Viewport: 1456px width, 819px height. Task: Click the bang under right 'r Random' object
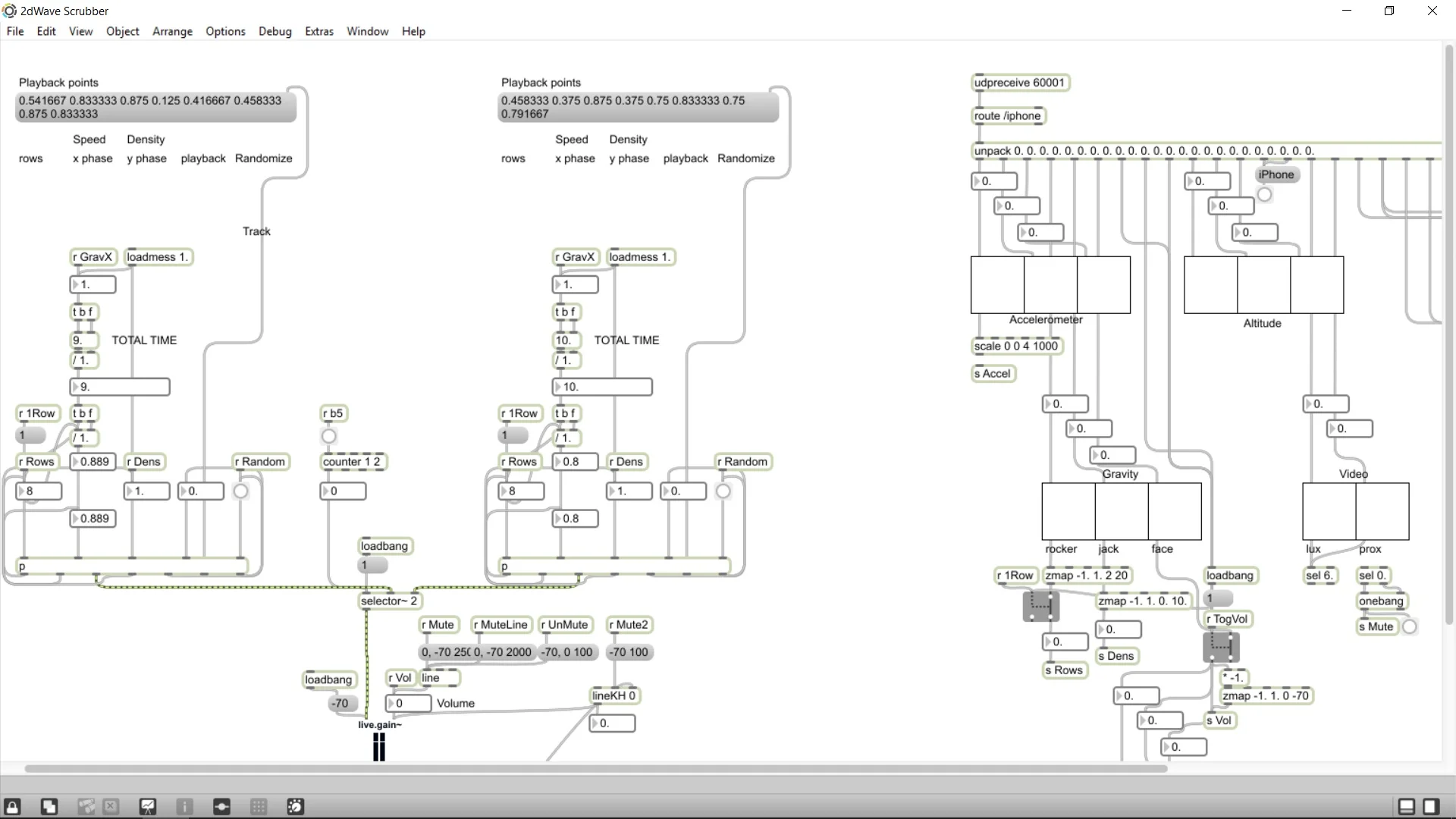[723, 491]
